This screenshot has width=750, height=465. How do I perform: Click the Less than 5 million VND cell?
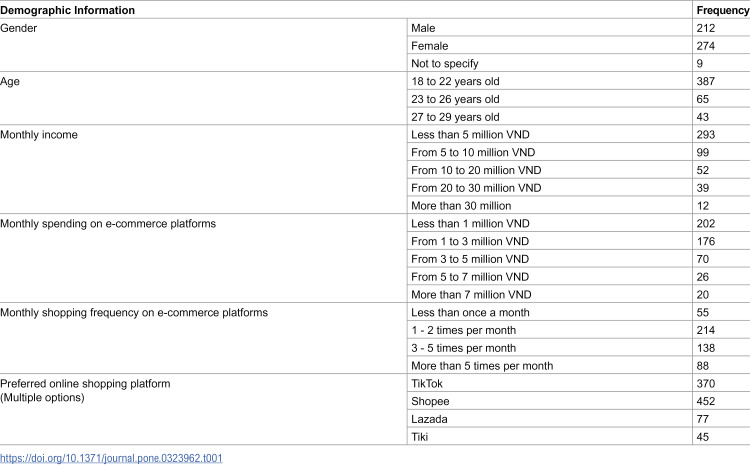[x=470, y=134]
